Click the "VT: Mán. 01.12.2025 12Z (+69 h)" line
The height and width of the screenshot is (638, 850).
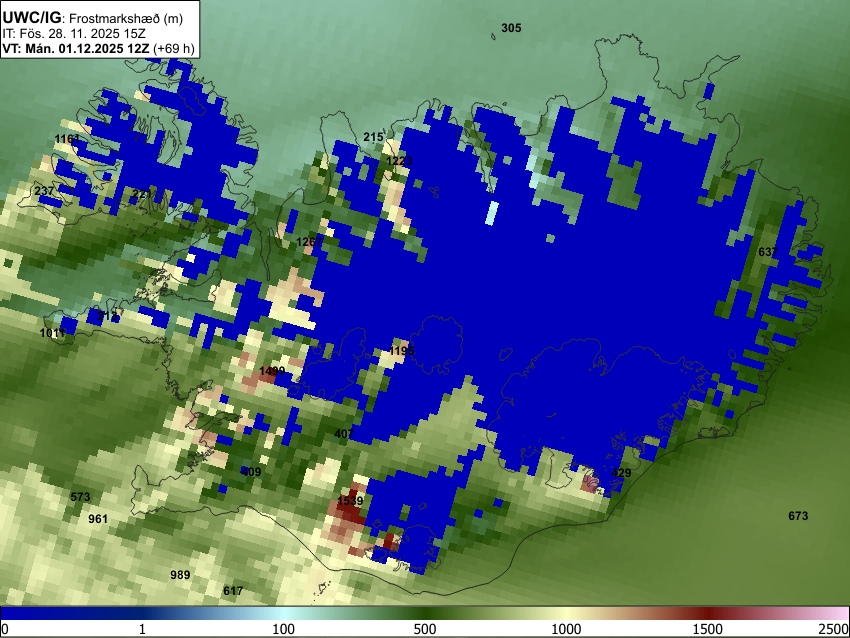pos(98,48)
